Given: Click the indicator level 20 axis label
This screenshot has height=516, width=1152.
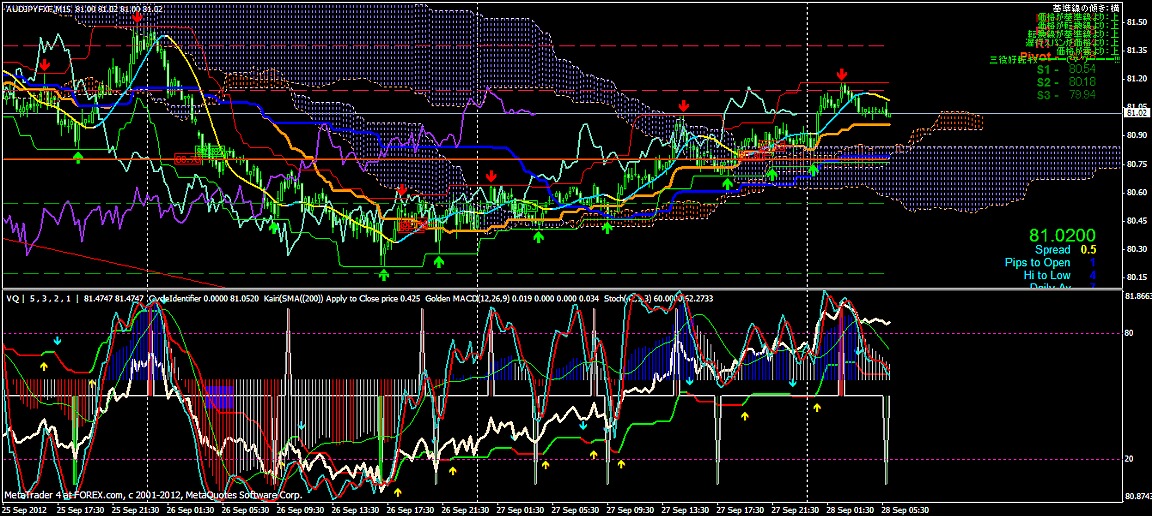Looking at the screenshot, I should [1129, 459].
